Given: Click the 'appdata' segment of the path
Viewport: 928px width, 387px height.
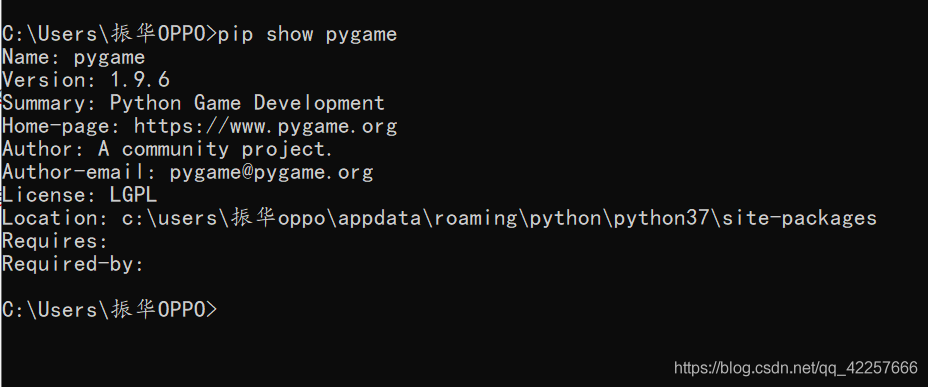Looking at the screenshot, I should pos(379,218).
